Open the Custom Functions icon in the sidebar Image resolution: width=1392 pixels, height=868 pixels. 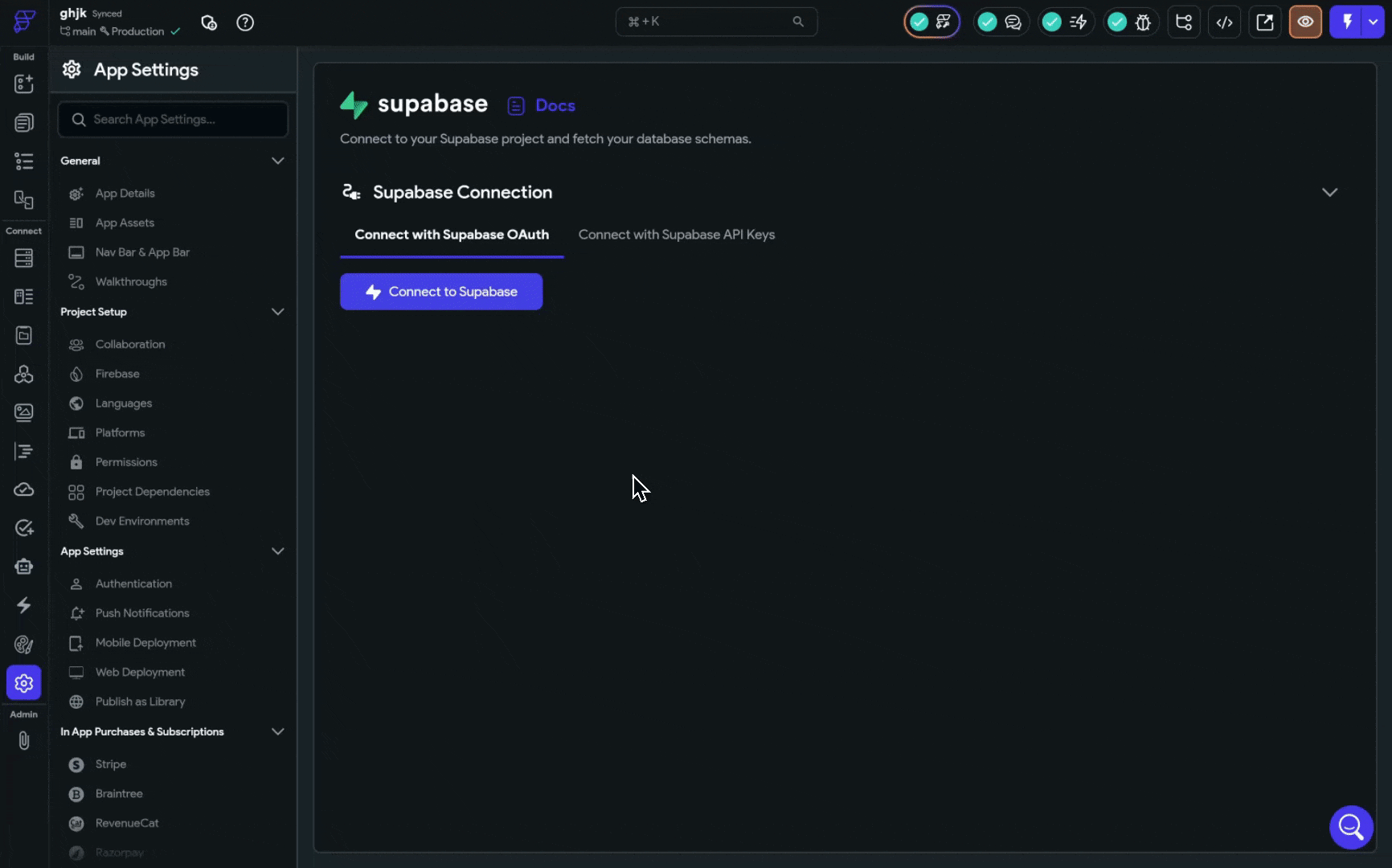coord(24,451)
